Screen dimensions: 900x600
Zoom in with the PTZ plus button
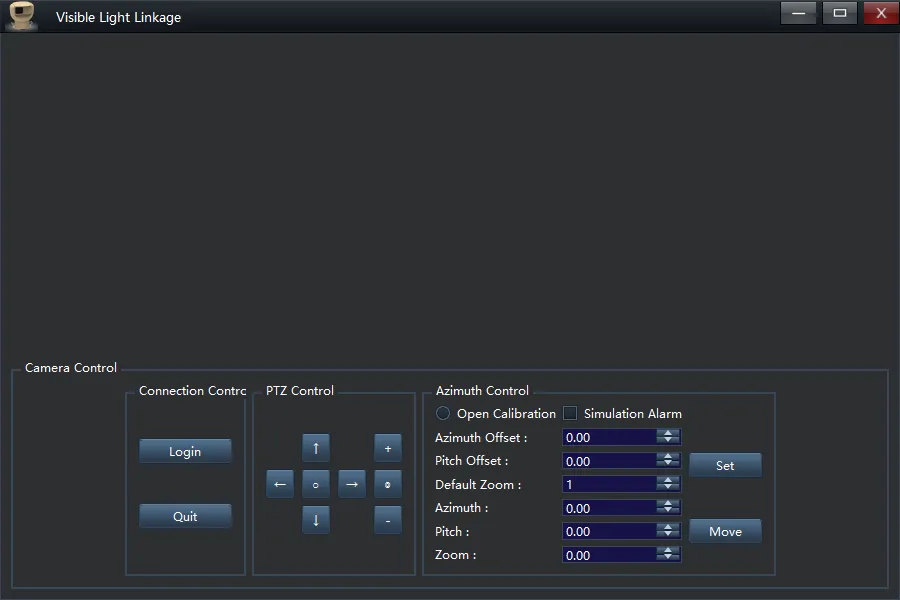click(x=388, y=448)
